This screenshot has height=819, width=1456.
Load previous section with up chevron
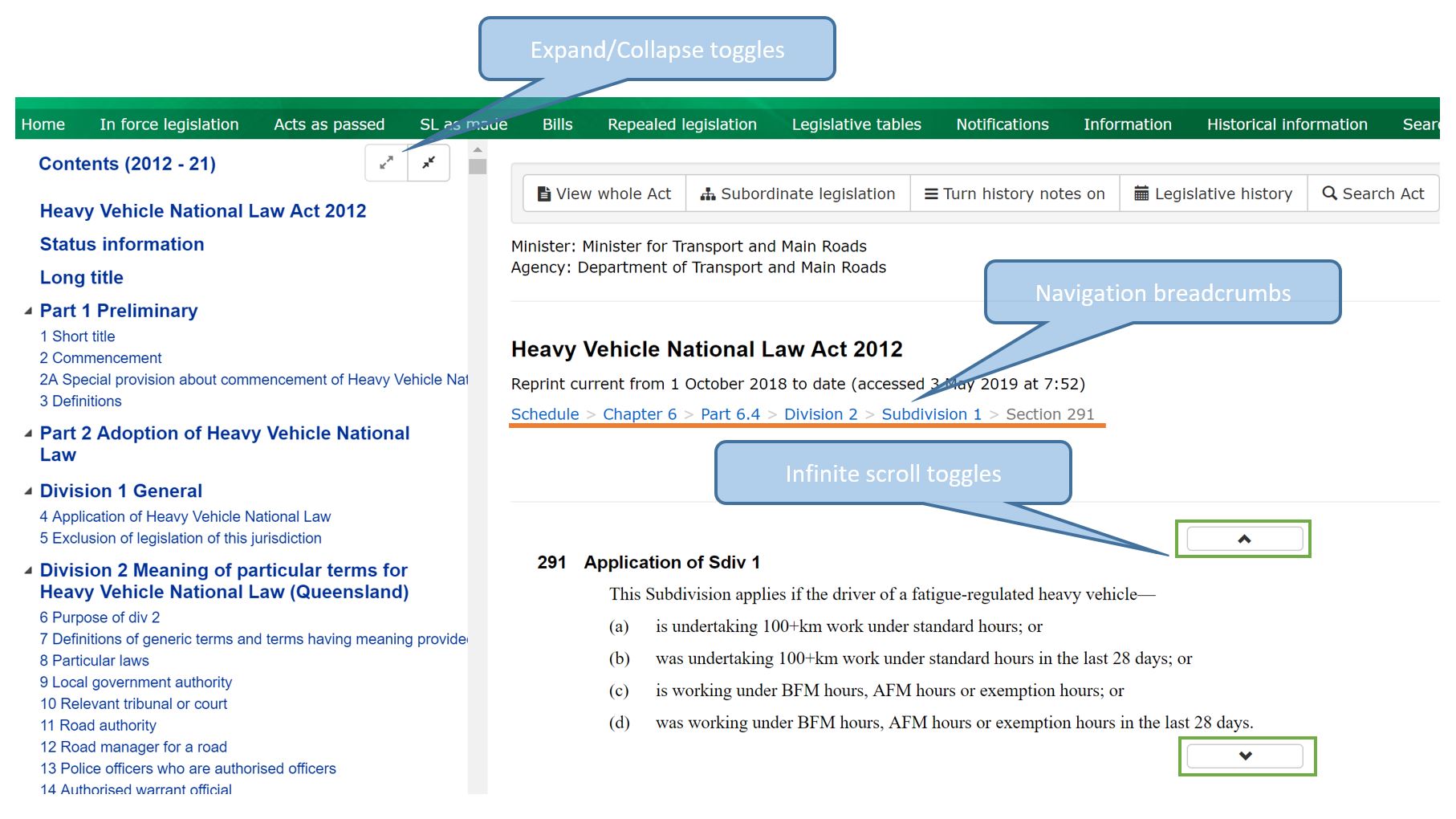coord(1244,539)
